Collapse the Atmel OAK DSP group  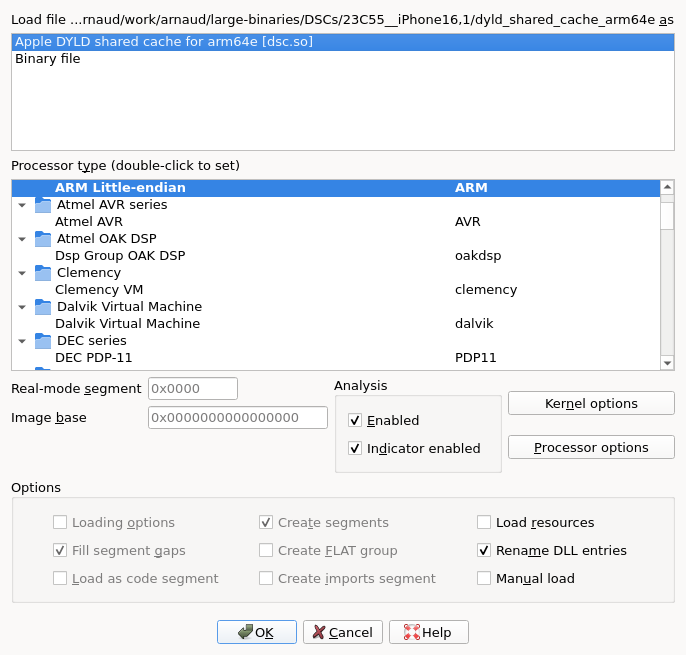tap(22, 239)
